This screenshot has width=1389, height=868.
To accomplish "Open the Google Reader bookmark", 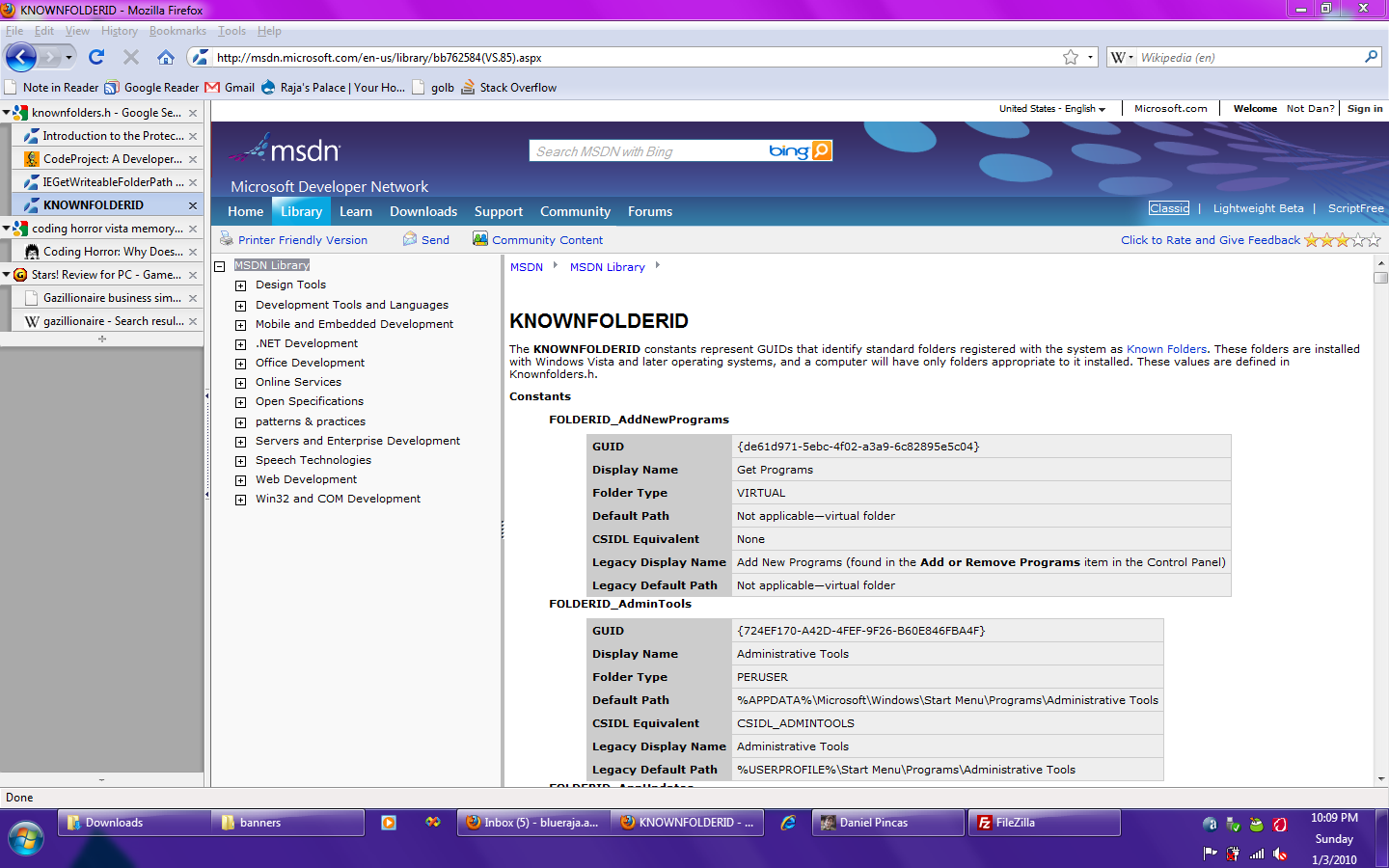I will (x=151, y=88).
